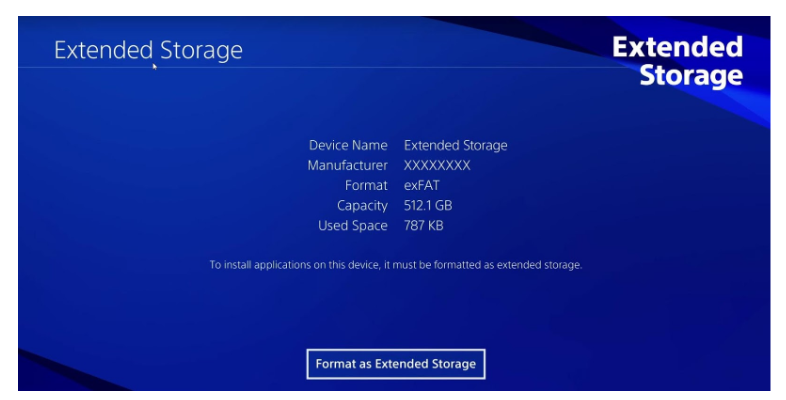The width and height of the screenshot is (786, 400).
Task: Select the XXXXXXXX manufacturer value
Action: point(437,165)
